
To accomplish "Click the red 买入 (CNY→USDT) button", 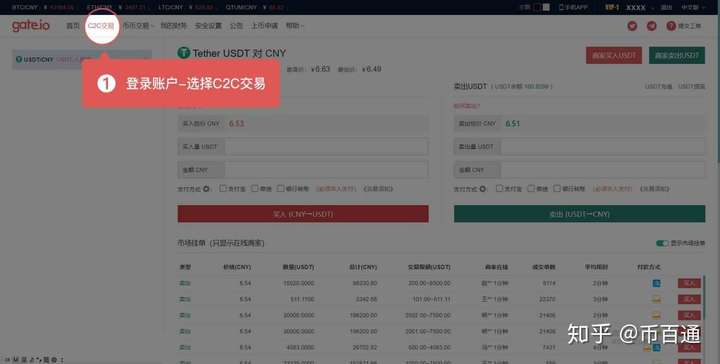I will [x=303, y=214].
